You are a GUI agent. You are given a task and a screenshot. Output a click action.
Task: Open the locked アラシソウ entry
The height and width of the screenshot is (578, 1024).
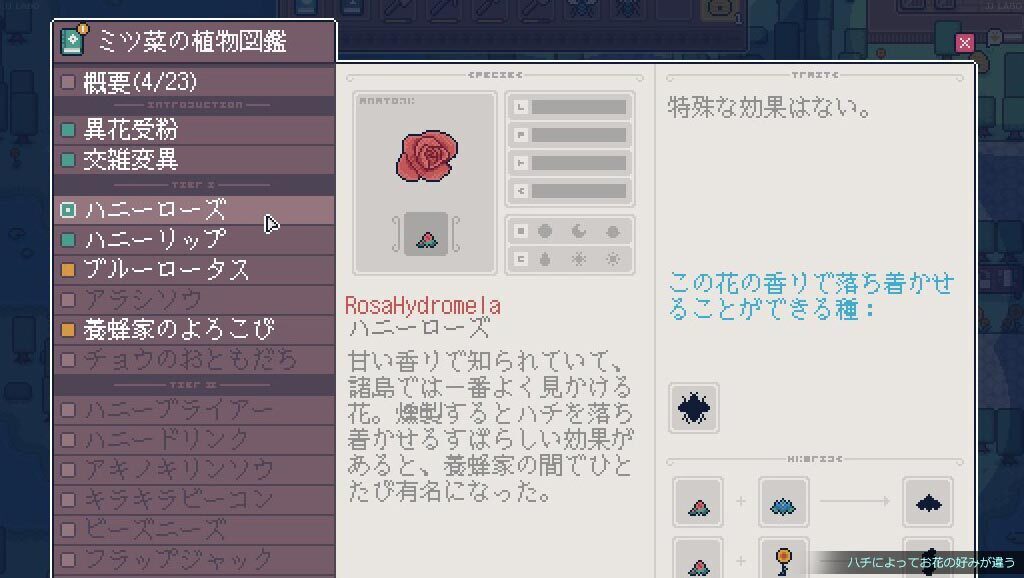tap(195, 300)
